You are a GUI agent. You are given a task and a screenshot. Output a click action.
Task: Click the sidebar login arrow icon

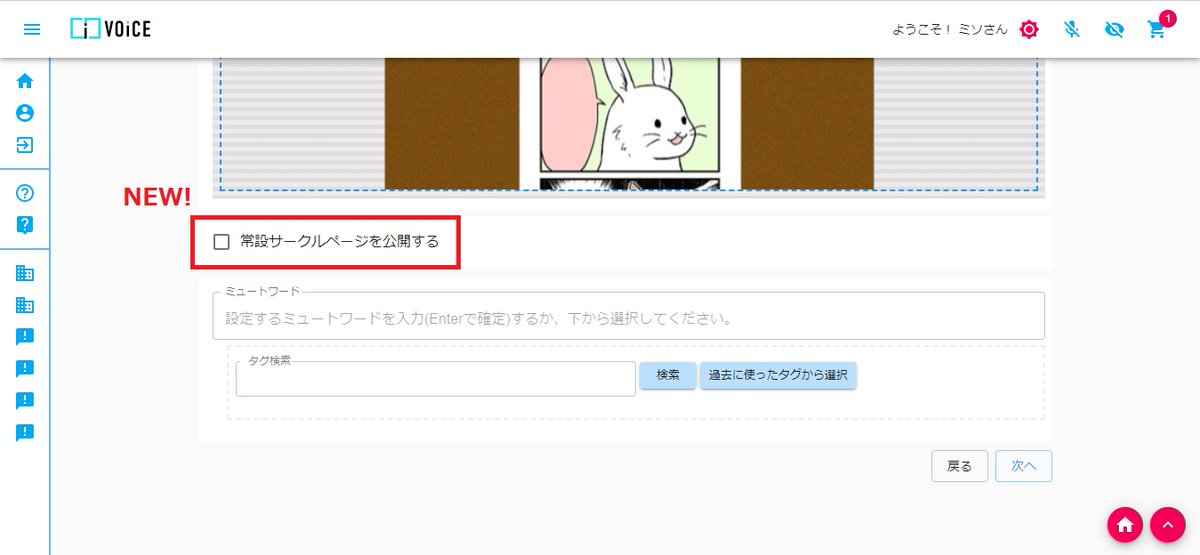(x=25, y=145)
